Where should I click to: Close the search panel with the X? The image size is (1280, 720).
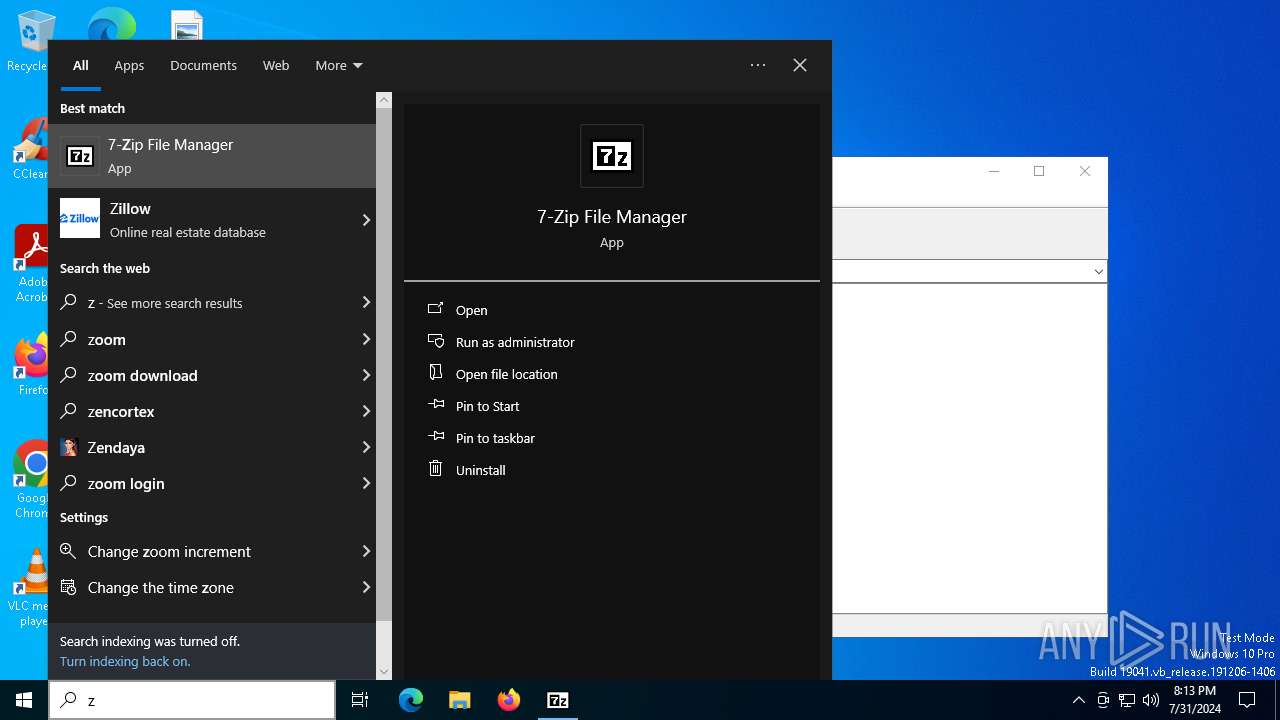(800, 65)
